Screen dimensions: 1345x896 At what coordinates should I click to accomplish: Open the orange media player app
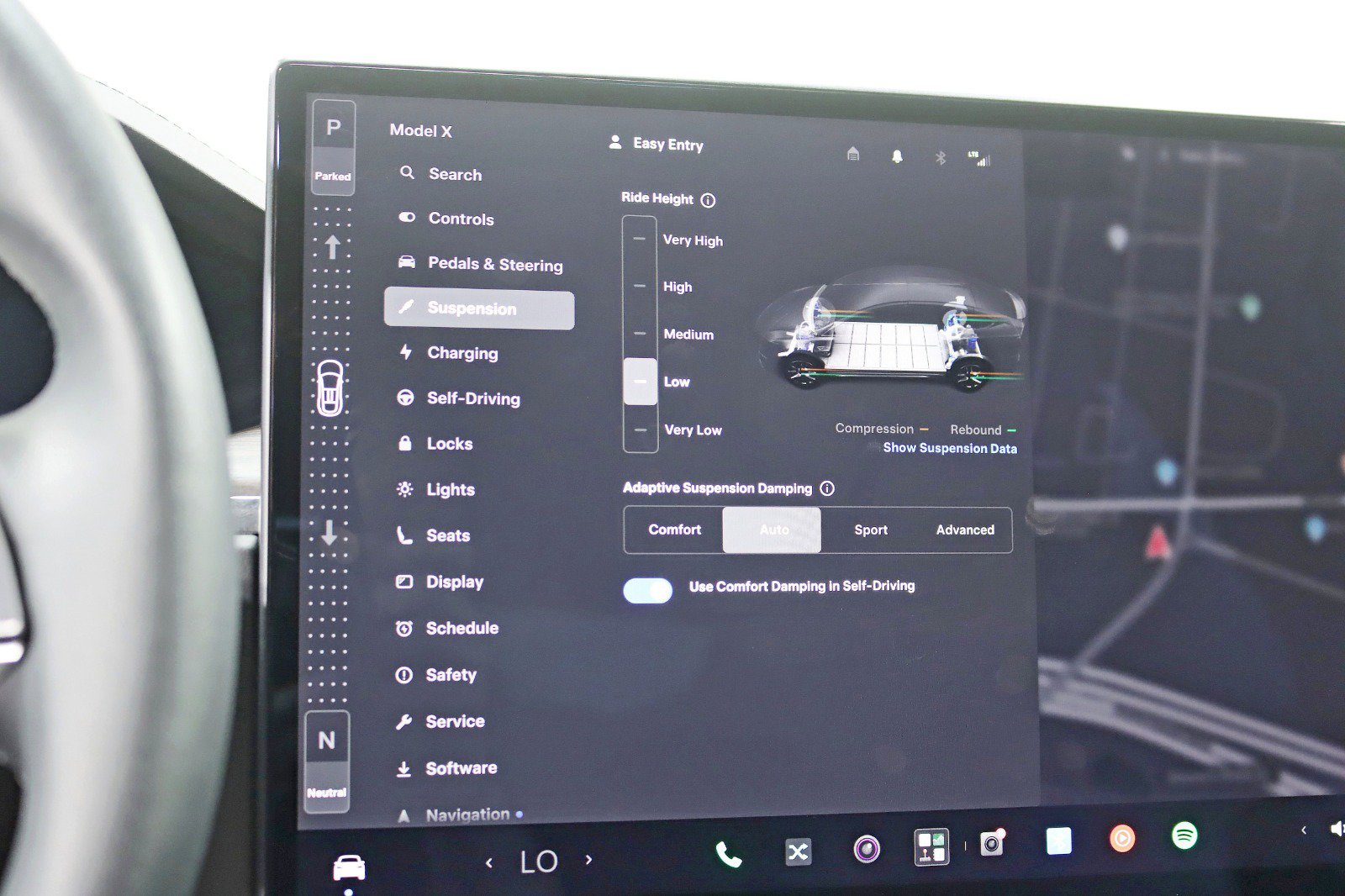pyautogui.click(x=1122, y=838)
